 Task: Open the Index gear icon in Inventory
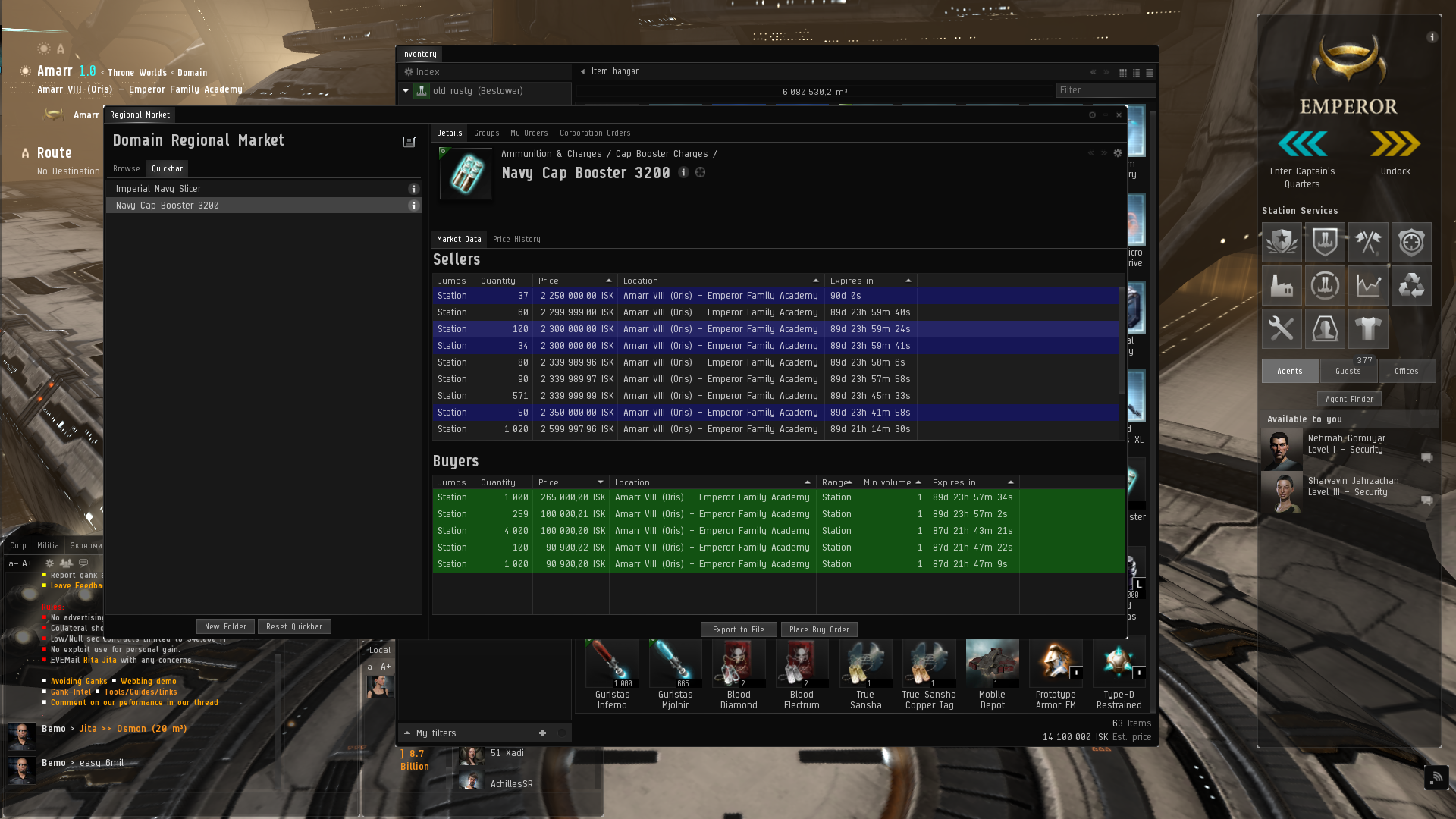409,72
